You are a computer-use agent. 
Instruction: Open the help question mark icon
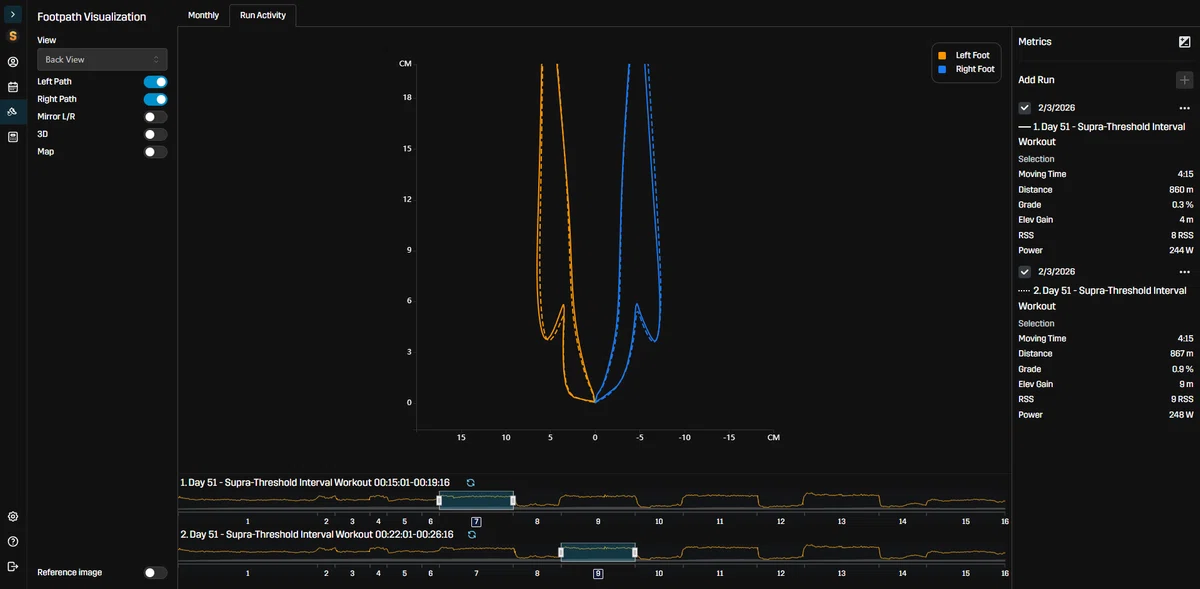point(13,542)
